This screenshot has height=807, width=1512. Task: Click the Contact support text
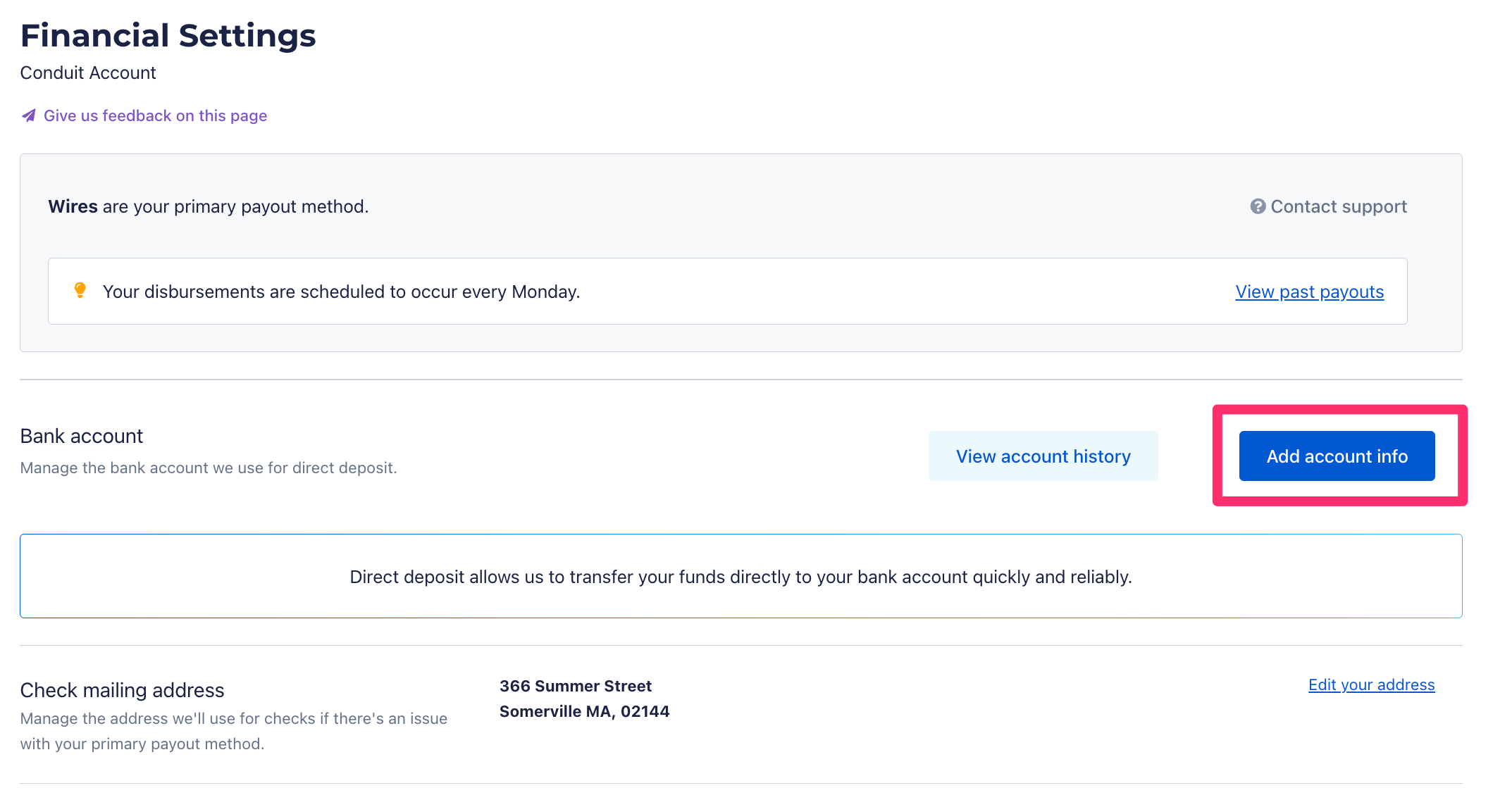(1338, 206)
